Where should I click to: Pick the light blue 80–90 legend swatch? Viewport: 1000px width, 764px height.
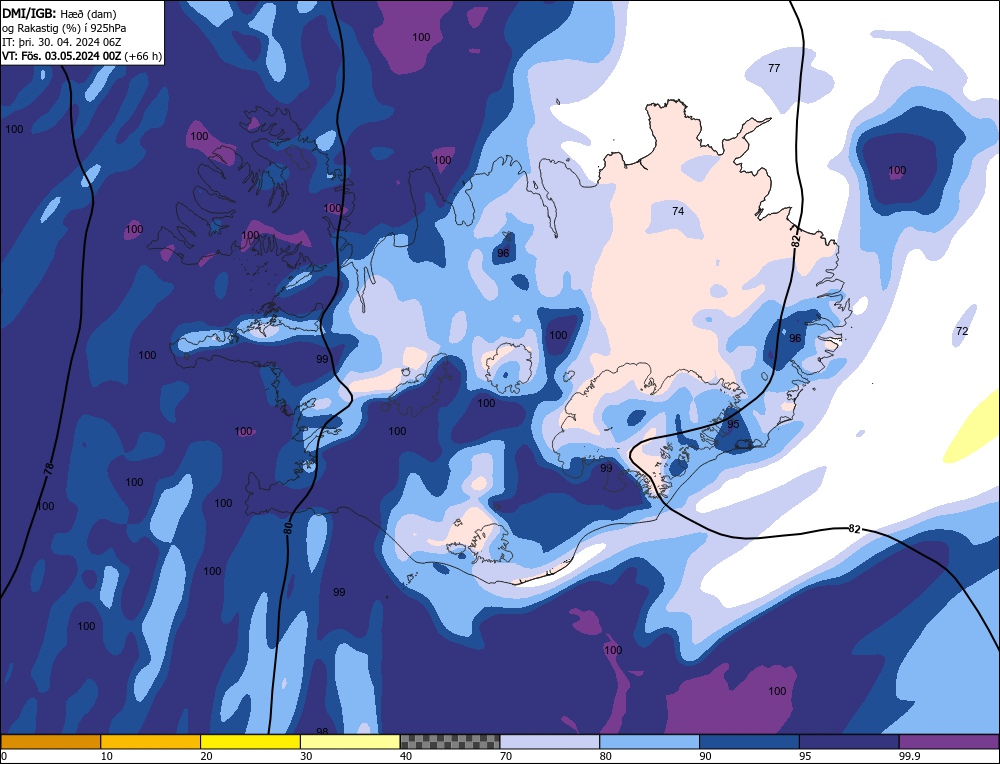[x=649, y=741]
